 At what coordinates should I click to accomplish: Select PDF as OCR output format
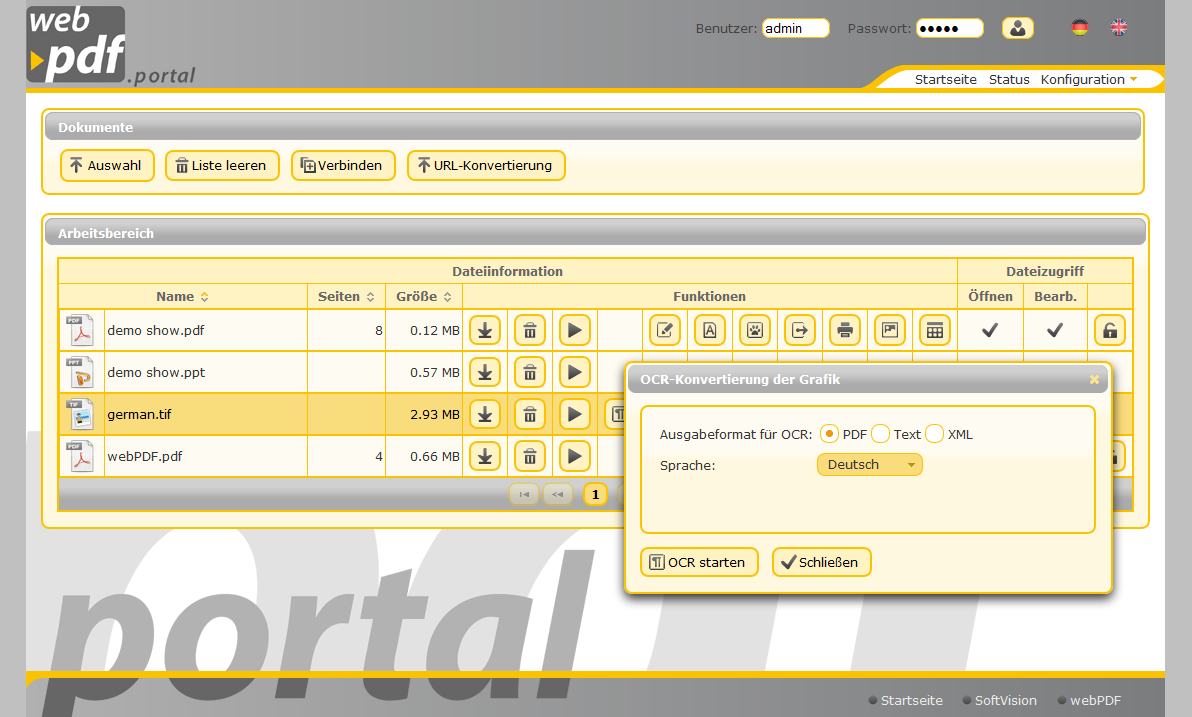829,434
